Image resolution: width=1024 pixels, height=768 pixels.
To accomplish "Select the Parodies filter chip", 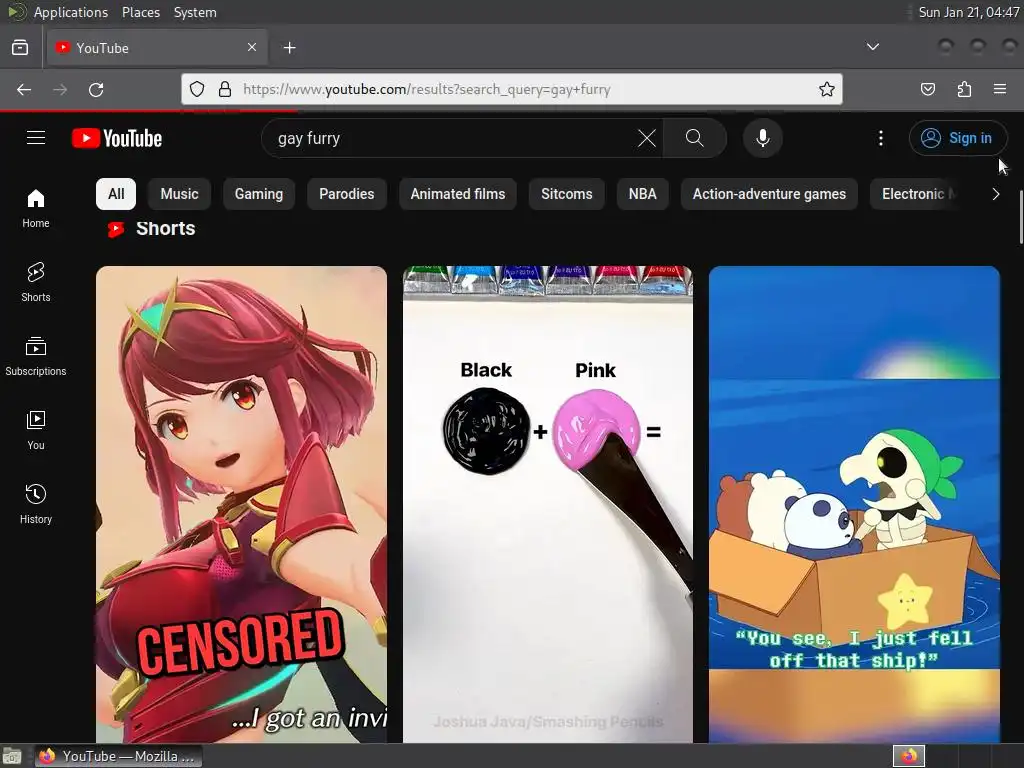I will (347, 194).
